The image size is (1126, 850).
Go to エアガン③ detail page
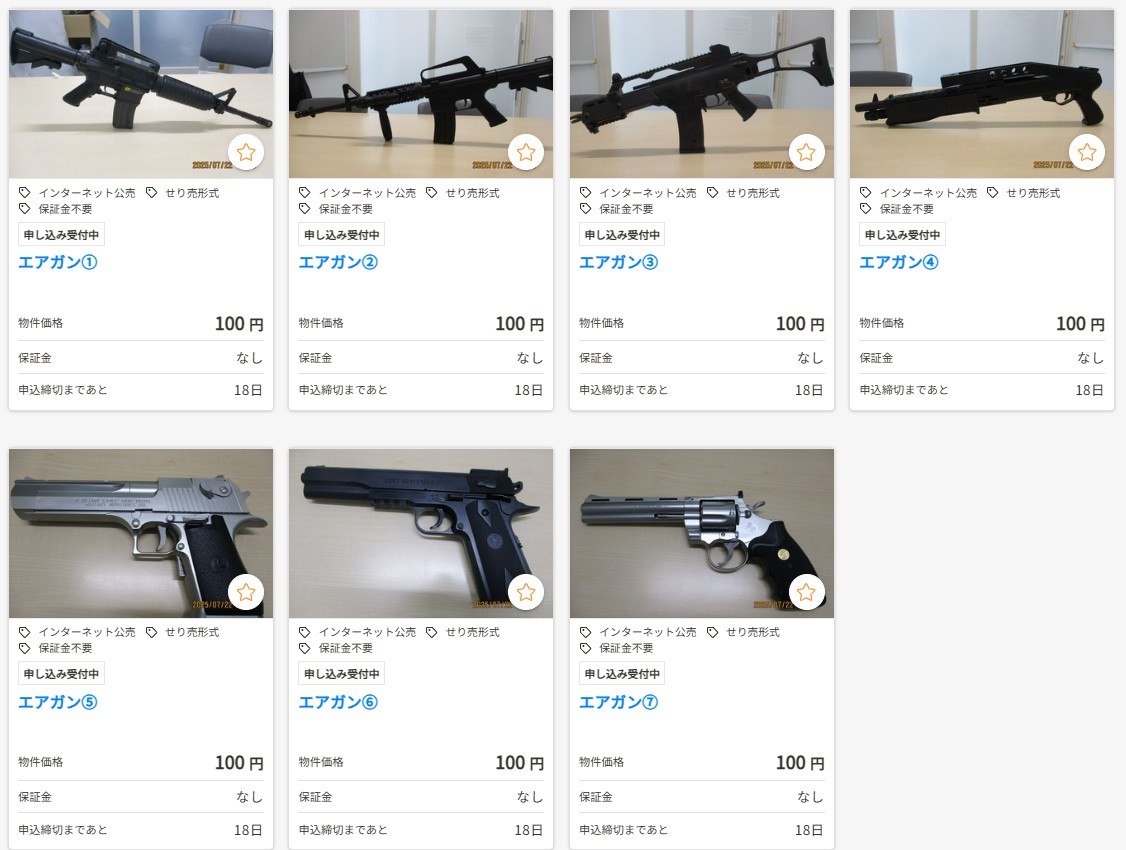(618, 262)
